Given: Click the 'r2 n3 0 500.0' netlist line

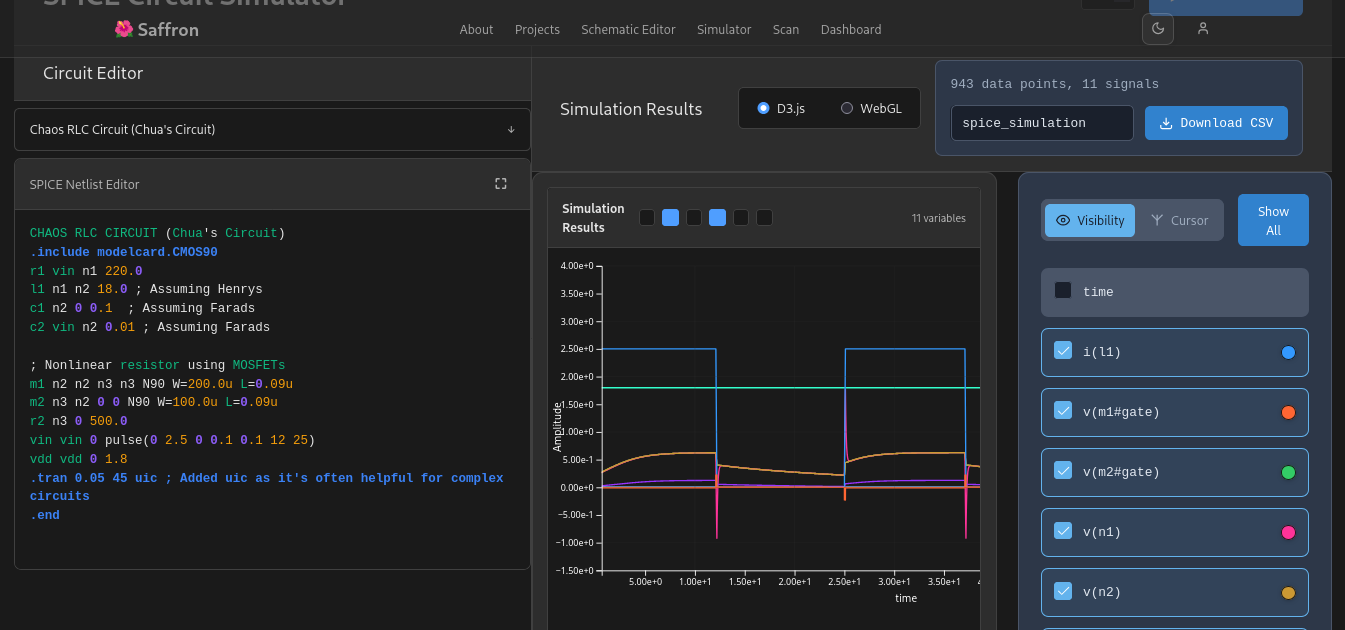Looking at the screenshot, I should 79,421.
